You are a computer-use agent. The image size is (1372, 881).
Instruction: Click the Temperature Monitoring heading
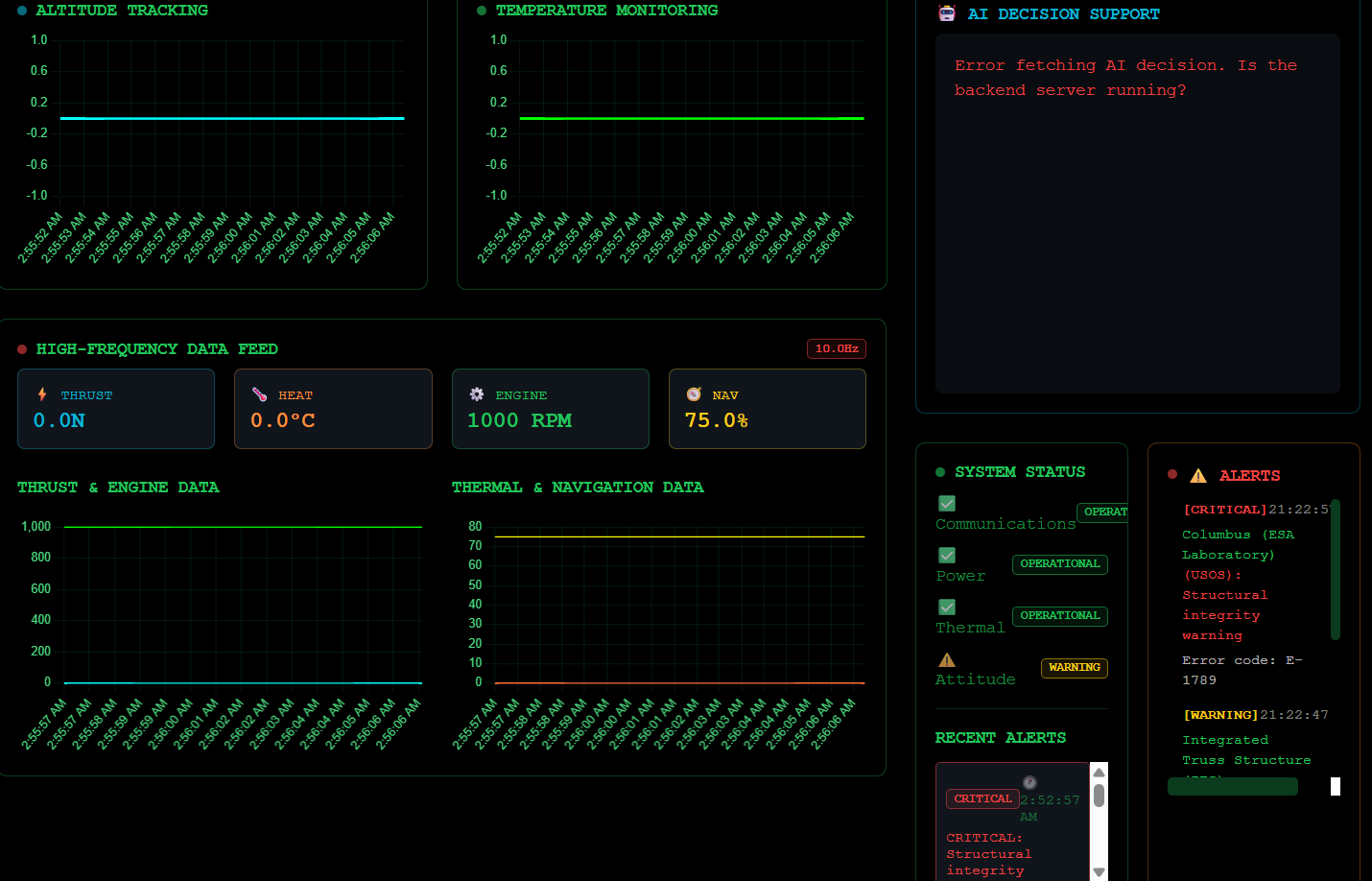click(606, 11)
